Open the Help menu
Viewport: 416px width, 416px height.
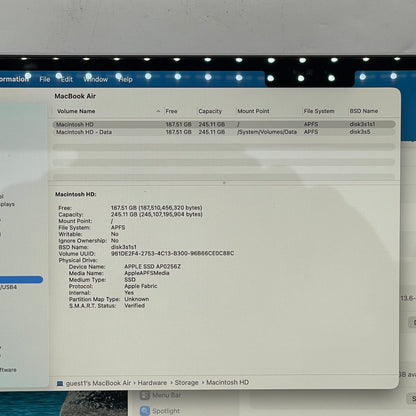(126, 79)
